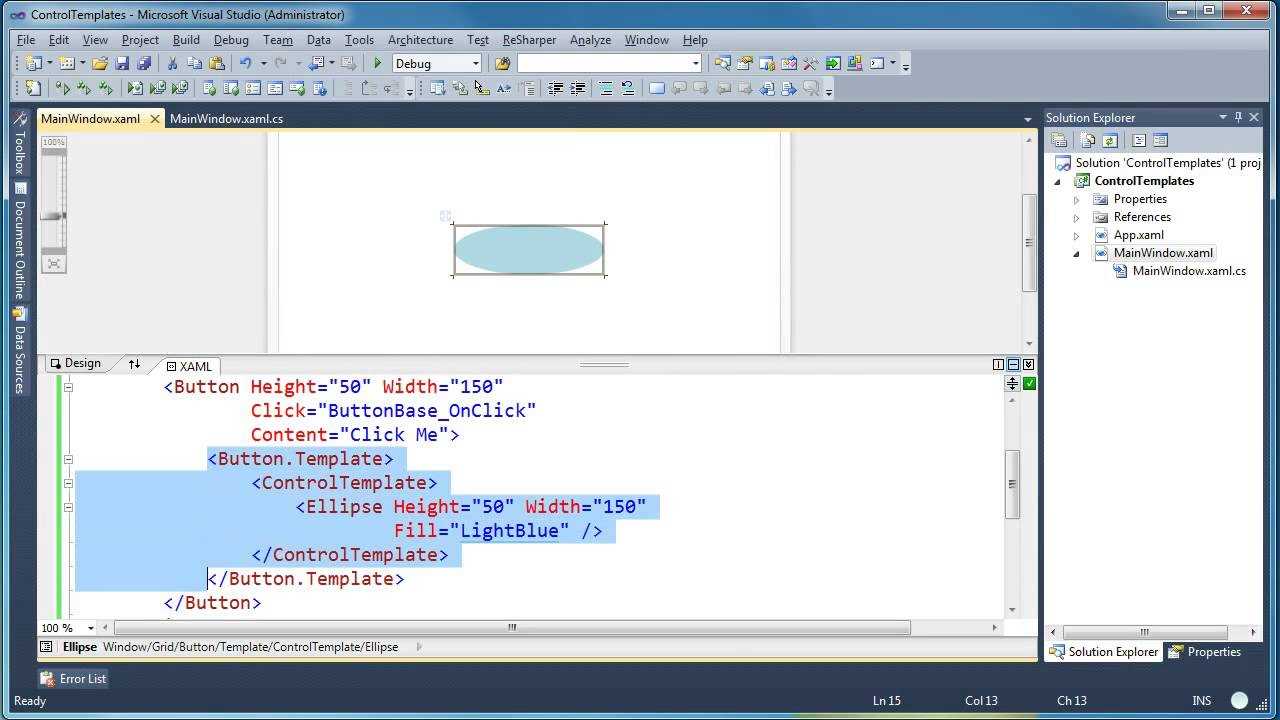The image size is (1280, 720).
Task: Decrease line indent using the toolbar icon
Action: pos(555,88)
